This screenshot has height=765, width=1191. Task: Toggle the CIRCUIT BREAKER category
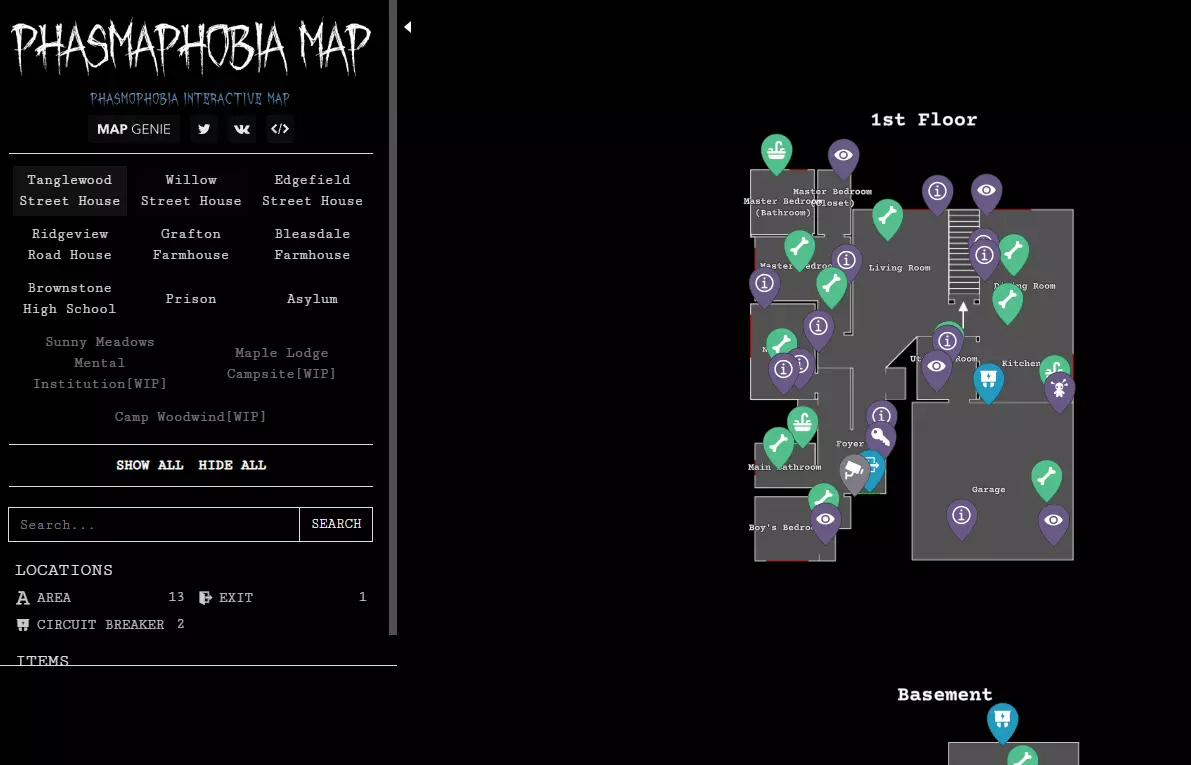[x=100, y=624]
